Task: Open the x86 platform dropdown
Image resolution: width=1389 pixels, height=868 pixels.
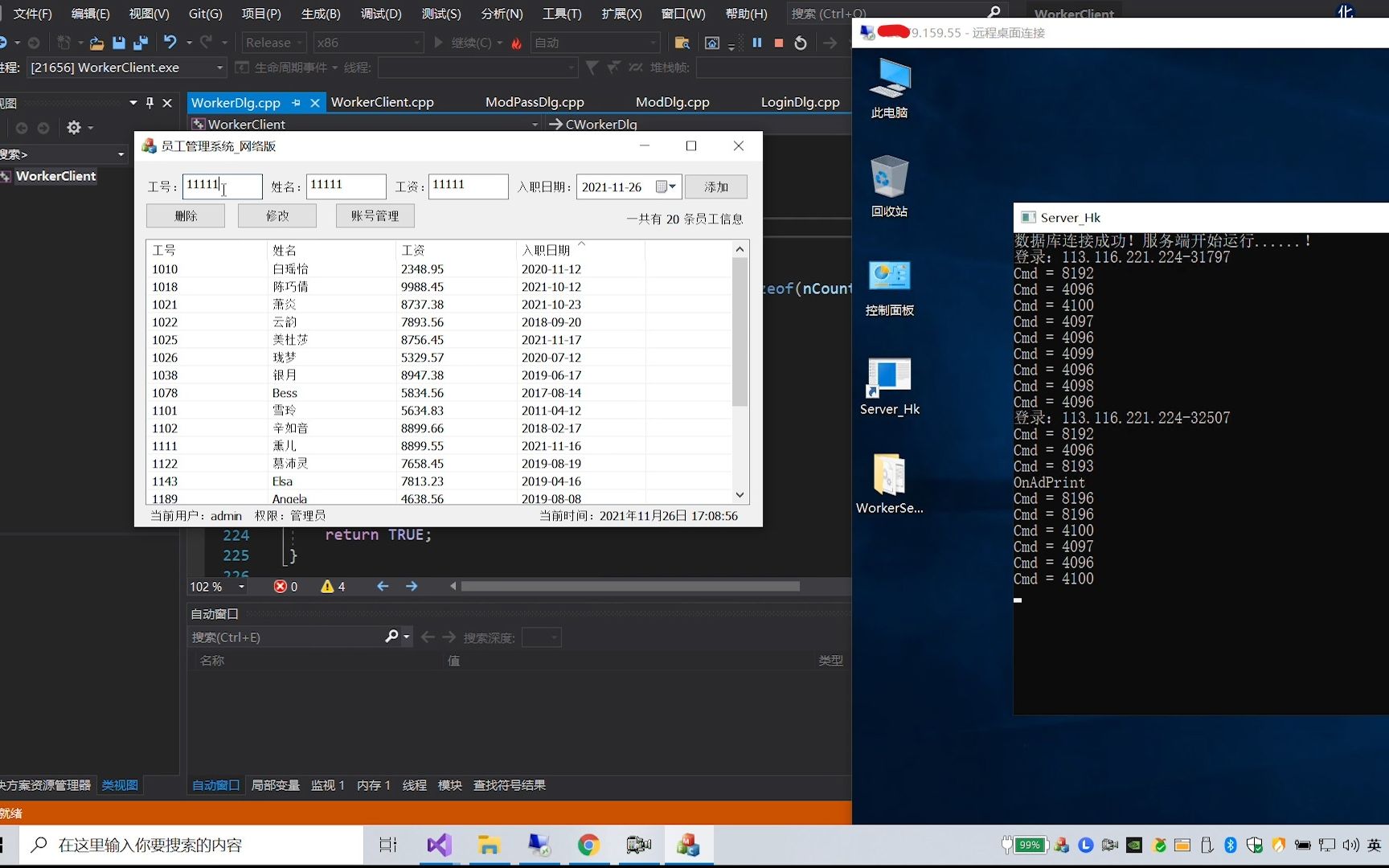Action: pos(368,42)
